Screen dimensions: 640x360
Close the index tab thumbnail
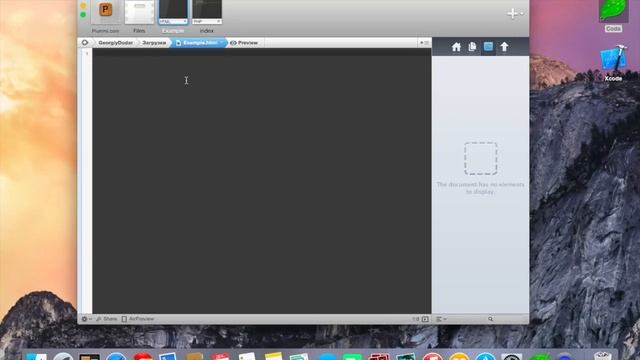pyautogui.click(x=219, y=21)
